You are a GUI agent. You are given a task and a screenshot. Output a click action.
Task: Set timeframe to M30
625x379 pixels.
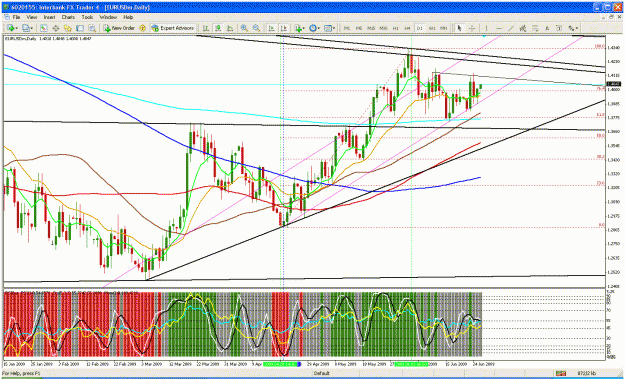tap(383, 28)
